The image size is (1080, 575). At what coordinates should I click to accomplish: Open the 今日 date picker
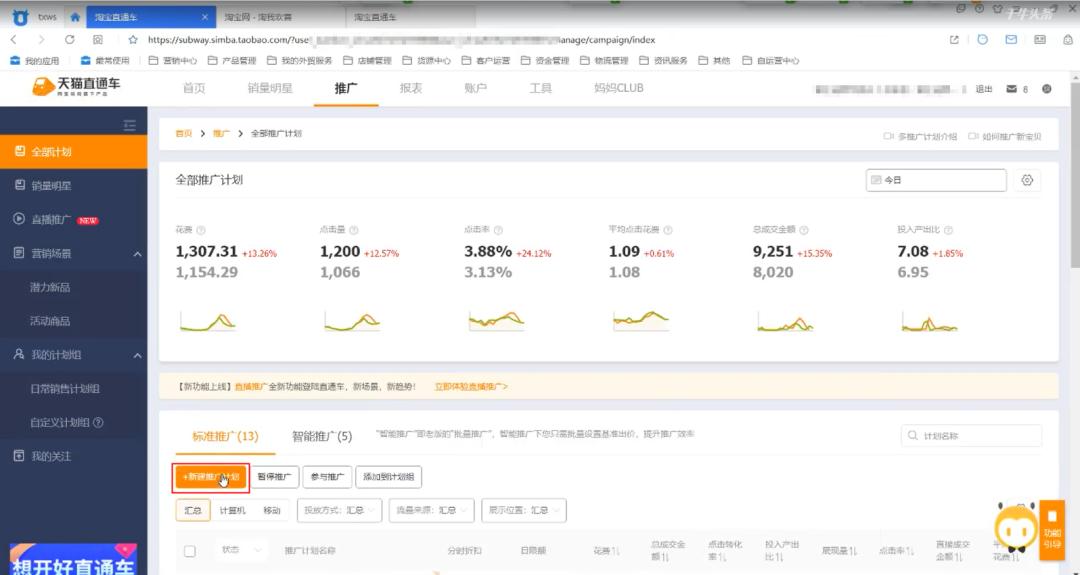936,180
